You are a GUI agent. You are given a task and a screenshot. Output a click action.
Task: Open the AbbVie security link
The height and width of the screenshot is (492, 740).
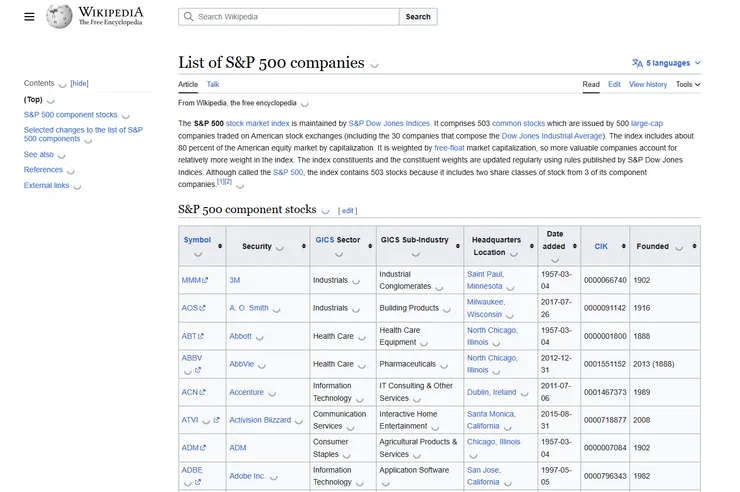pos(242,364)
